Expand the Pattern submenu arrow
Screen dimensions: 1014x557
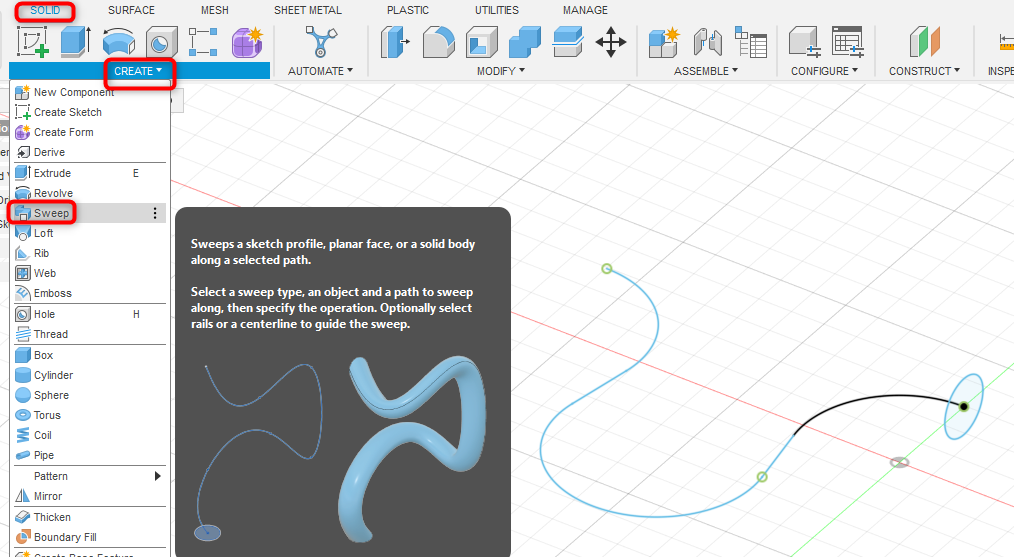[157, 476]
